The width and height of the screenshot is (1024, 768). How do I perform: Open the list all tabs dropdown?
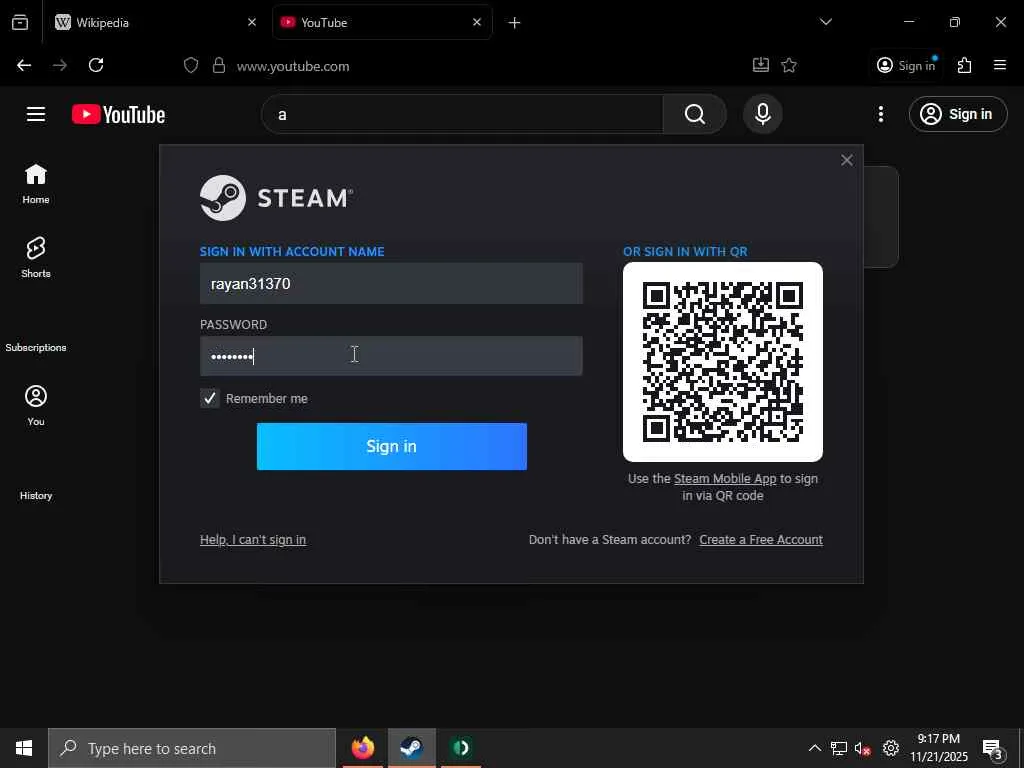(x=825, y=22)
